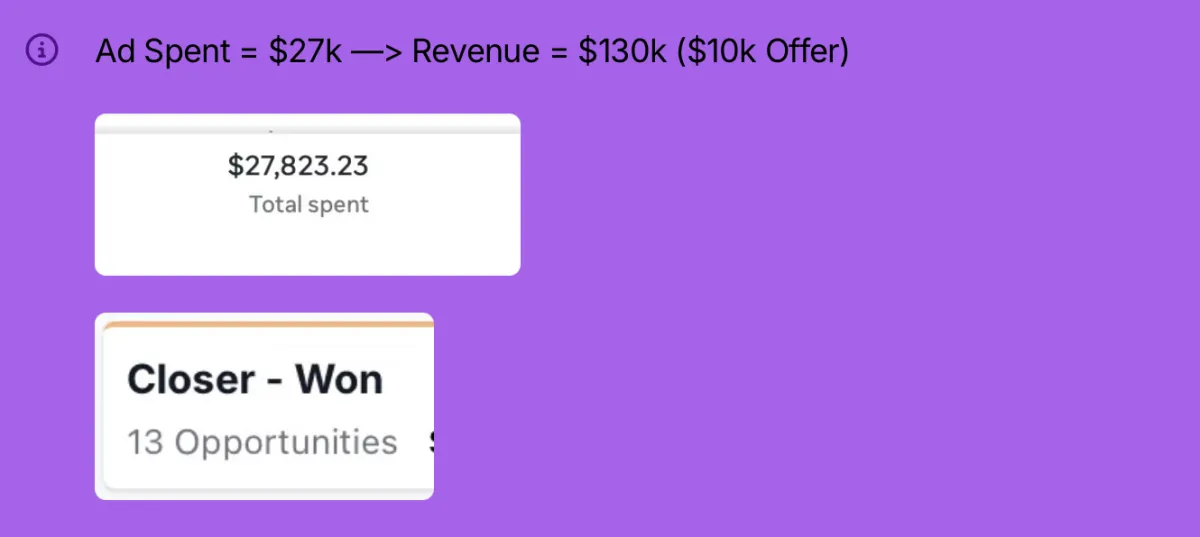Image resolution: width=1200 pixels, height=537 pixels.
Task: Click the "Closer" word in card heading
Action: (191, 380)
